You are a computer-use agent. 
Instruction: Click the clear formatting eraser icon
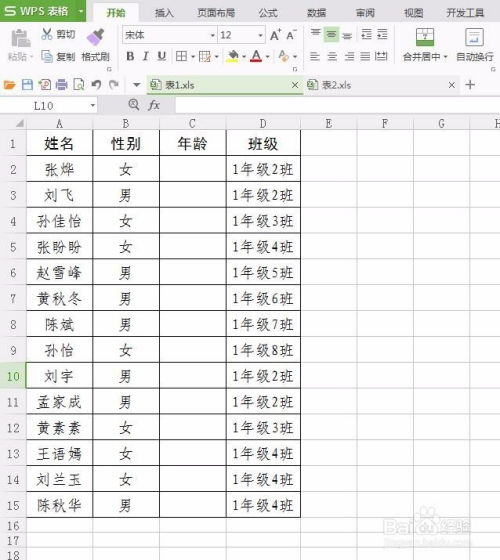click(284, 56)
